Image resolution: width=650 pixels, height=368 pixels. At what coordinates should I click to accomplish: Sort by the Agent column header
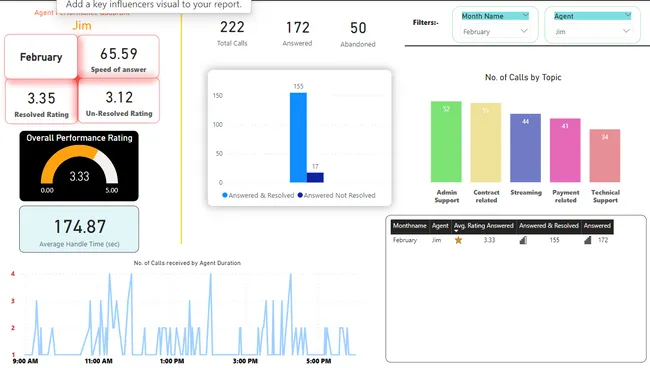click(x=440, y=226)
